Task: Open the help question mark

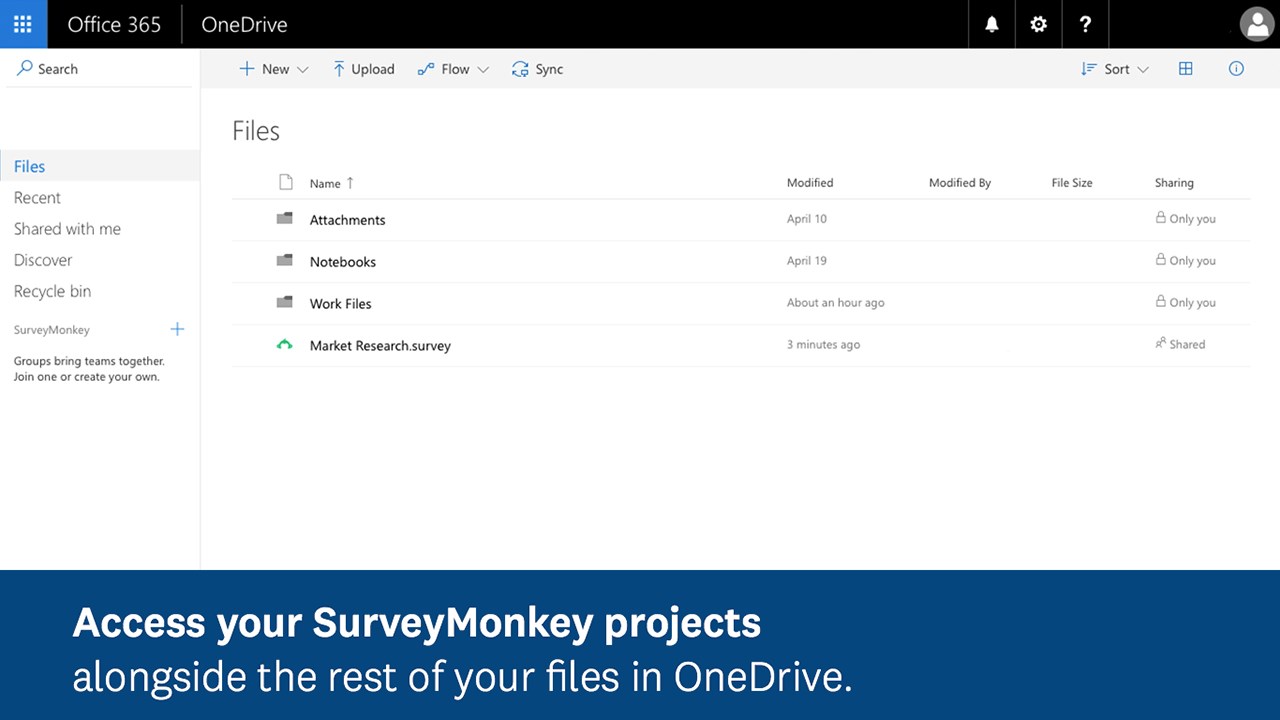Action: (x=1086, y=24)
